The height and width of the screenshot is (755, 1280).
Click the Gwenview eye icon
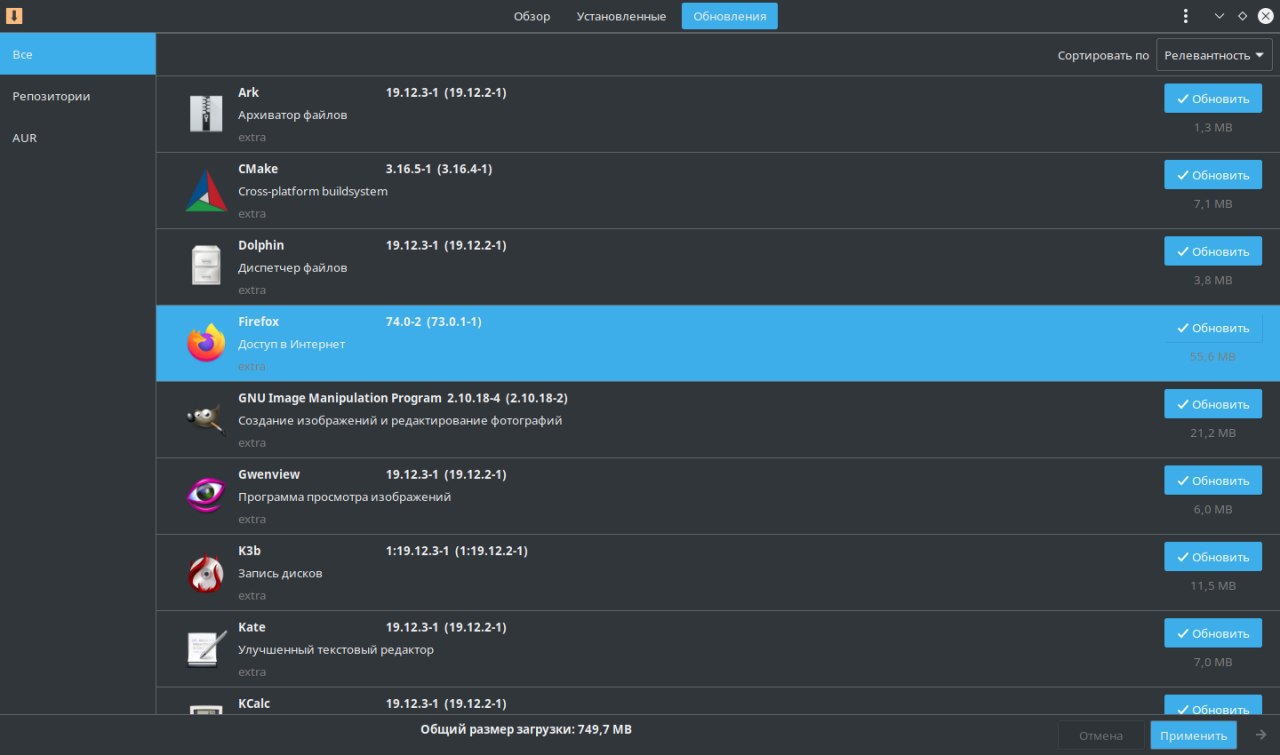click(x=206, y=495)
